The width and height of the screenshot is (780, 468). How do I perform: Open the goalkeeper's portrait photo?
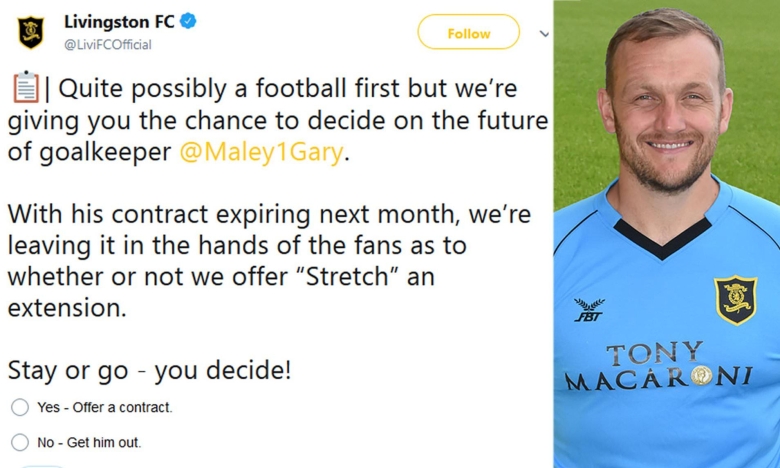667,234
